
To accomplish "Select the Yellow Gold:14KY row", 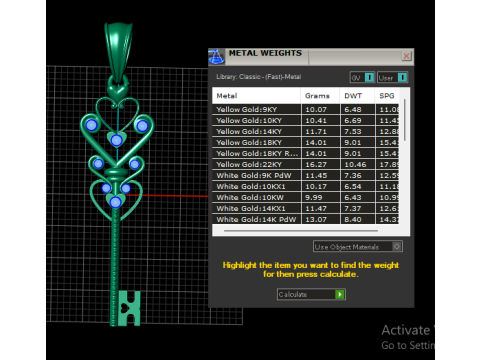I will point(305,131).
